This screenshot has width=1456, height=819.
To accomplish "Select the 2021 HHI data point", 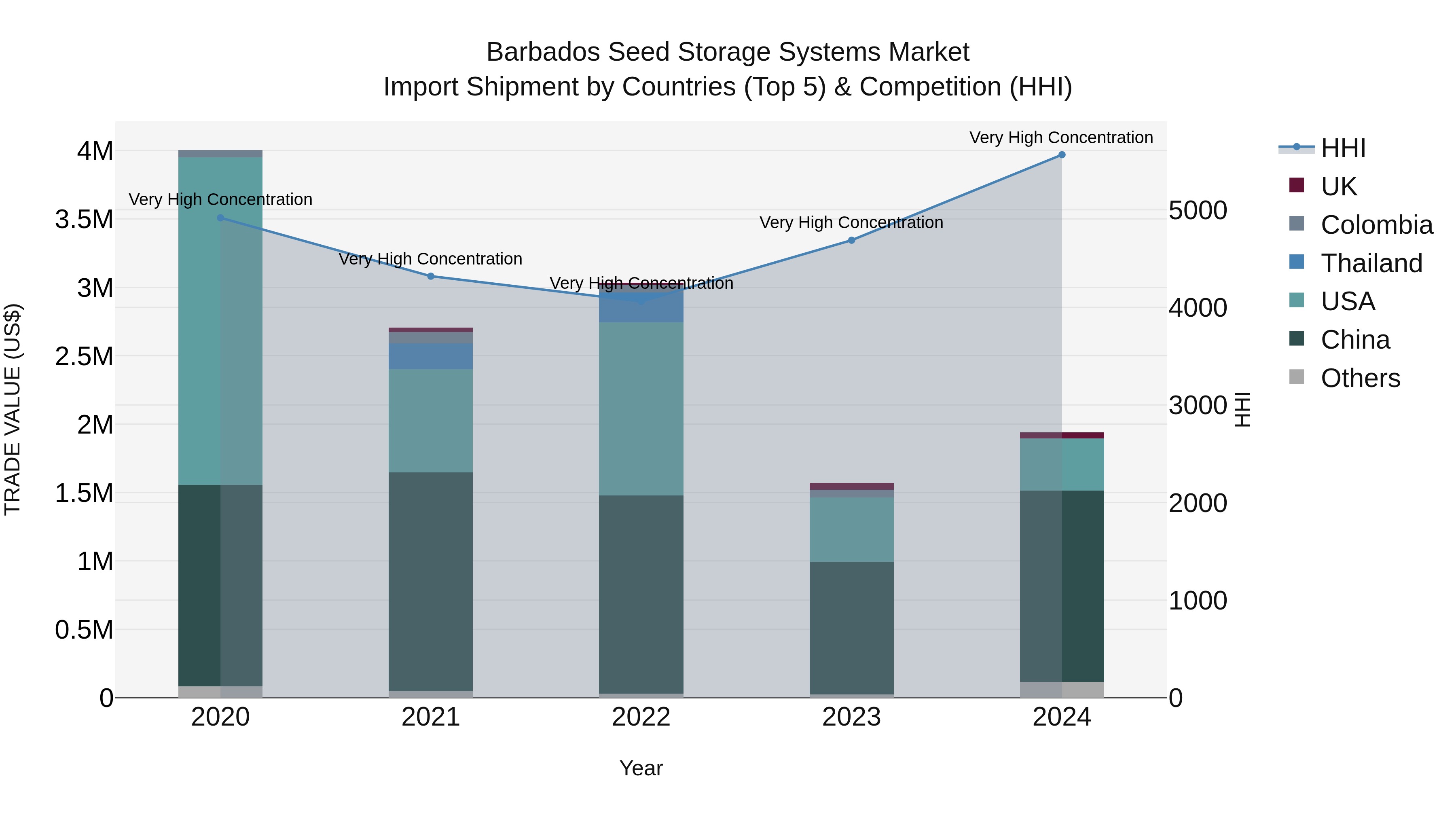I will point(431,276).
